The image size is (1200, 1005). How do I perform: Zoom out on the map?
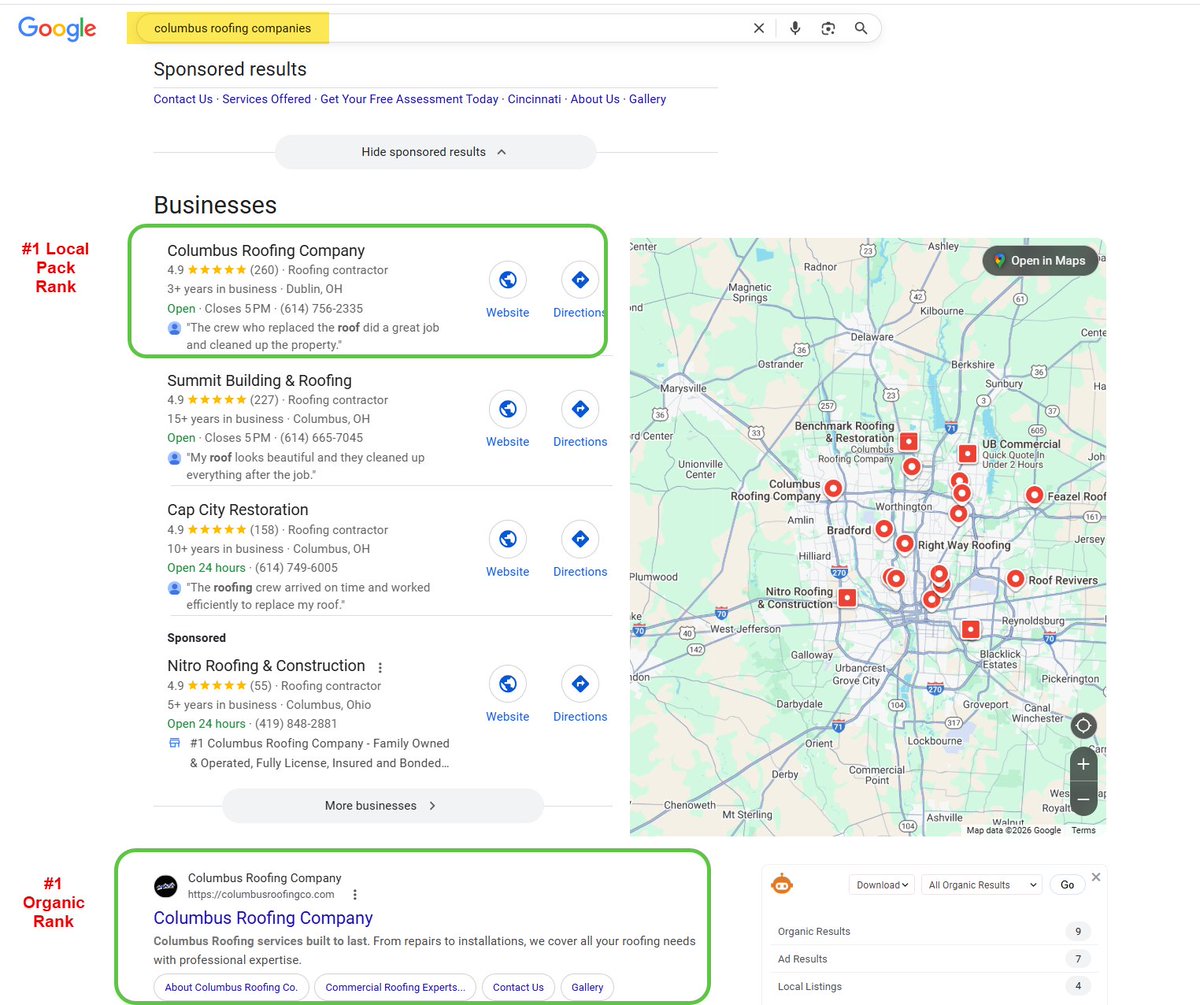[x=1083, y=799]
